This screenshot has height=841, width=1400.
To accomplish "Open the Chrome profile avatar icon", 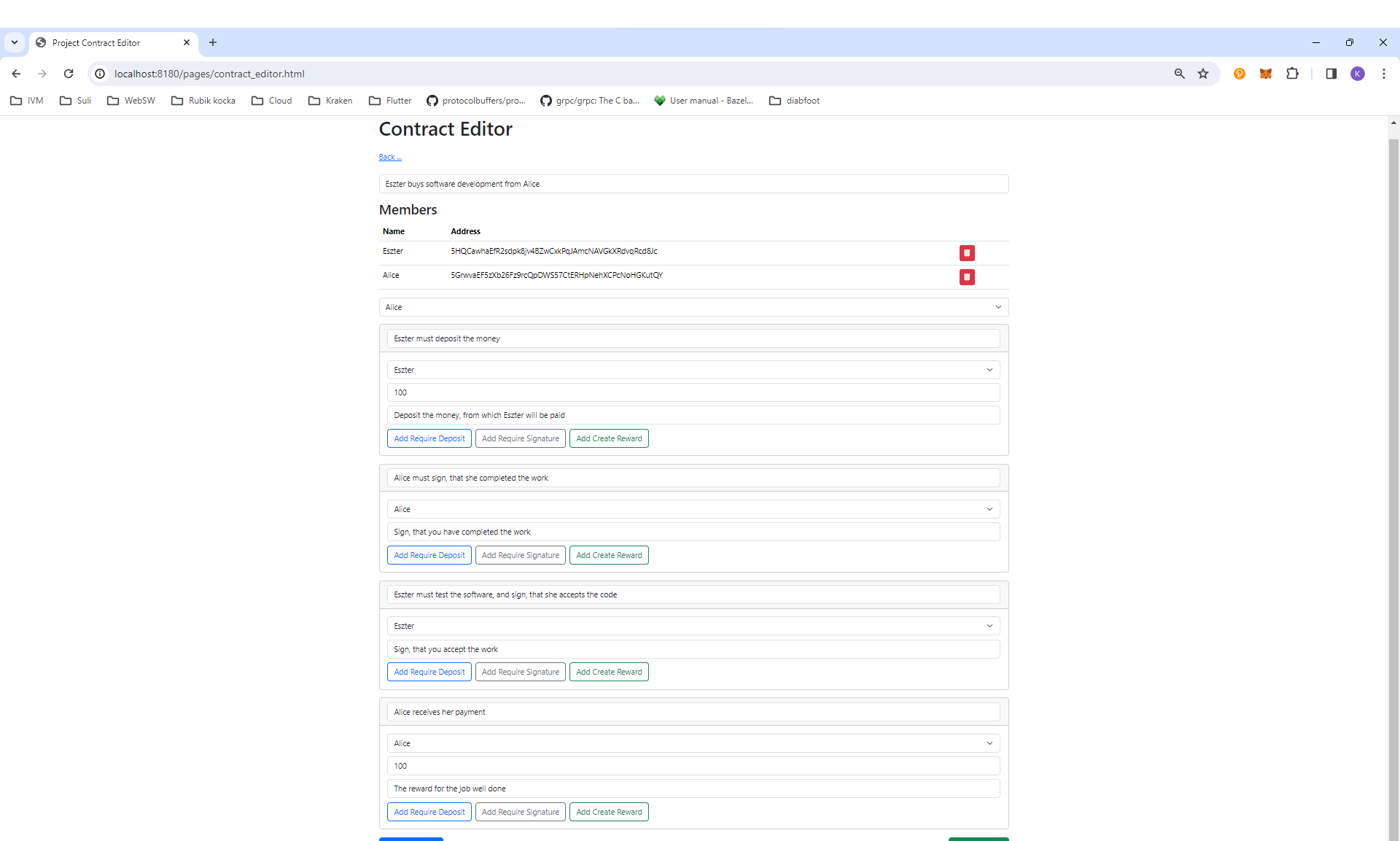I will pyautogui.click(x=1357, y=74).
